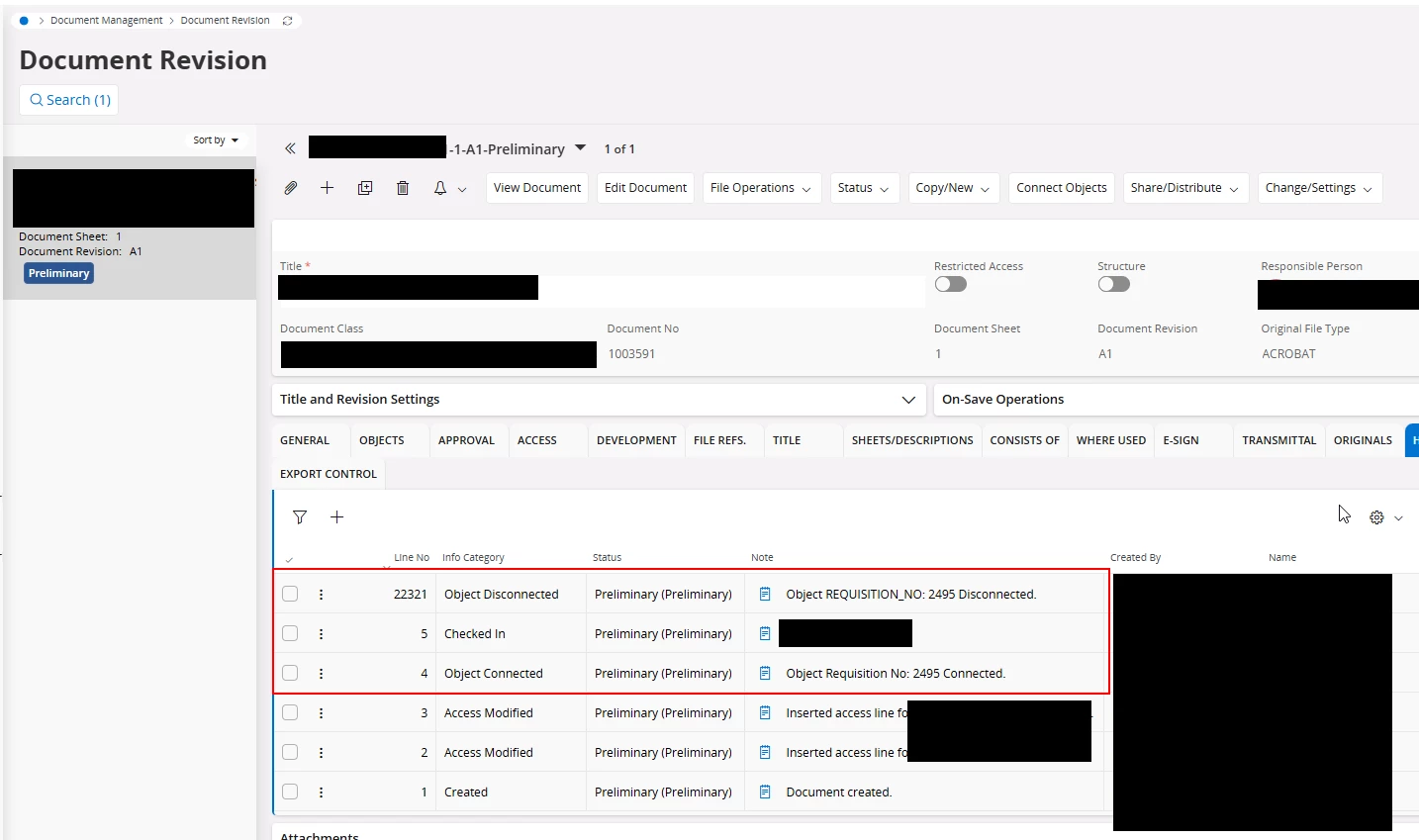This screenshot has height=840, width=1419.
Task: Delete record using the trash icon
Action: [403, 188]
